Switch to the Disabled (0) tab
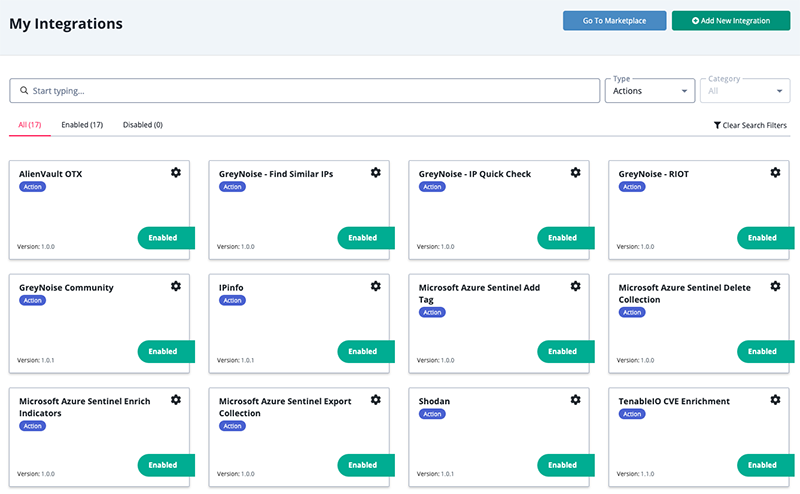The image size is (800, 494). [143, 125]
